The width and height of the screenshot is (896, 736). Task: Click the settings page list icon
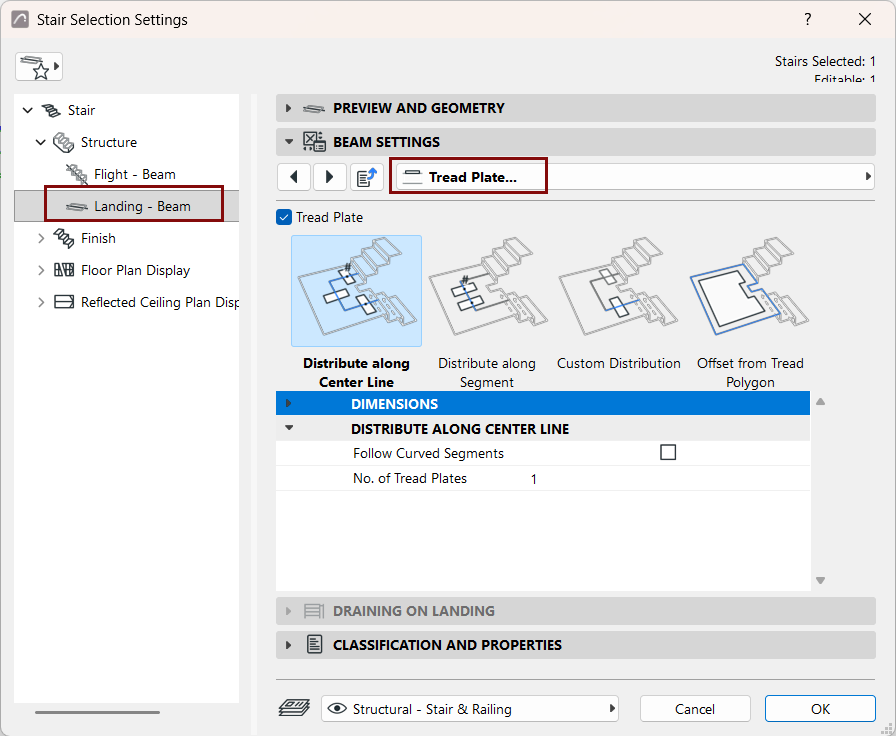coord(366,177)
